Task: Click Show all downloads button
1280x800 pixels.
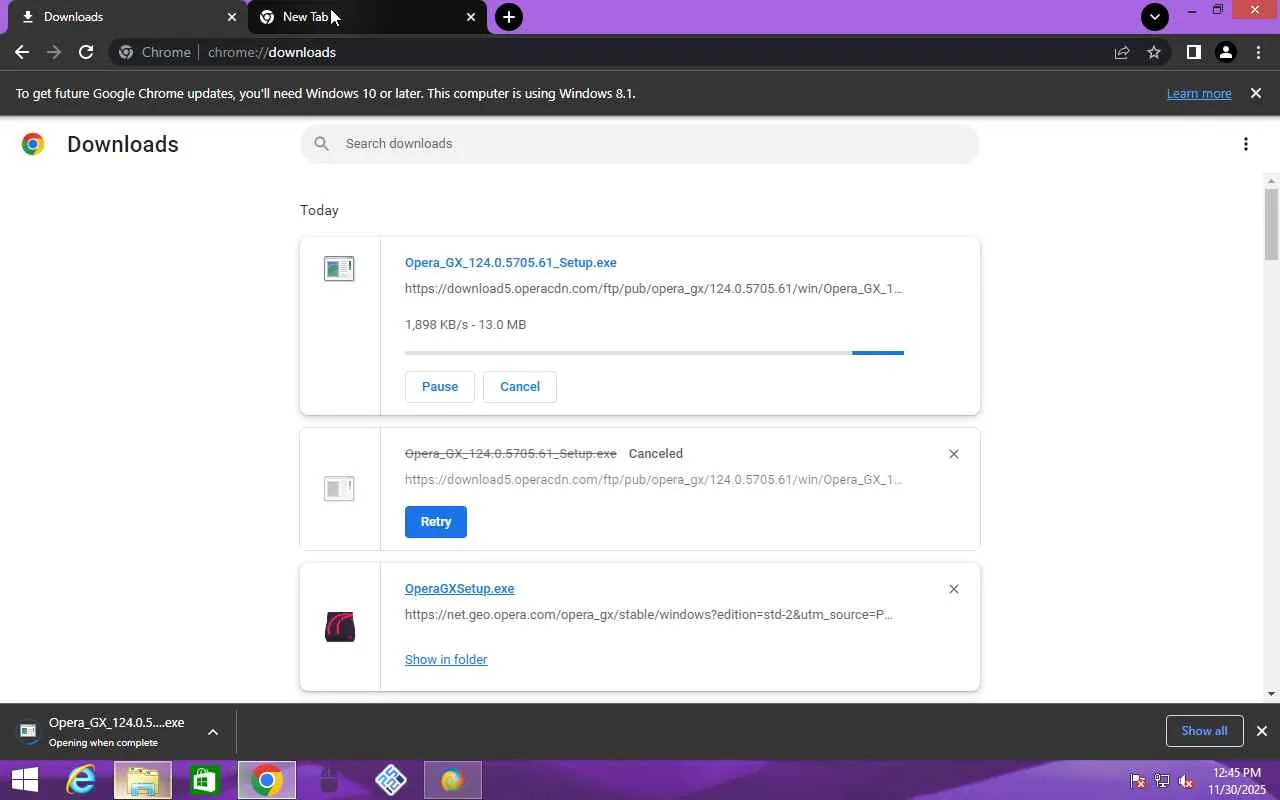Action: click(x=1204, y=731)
